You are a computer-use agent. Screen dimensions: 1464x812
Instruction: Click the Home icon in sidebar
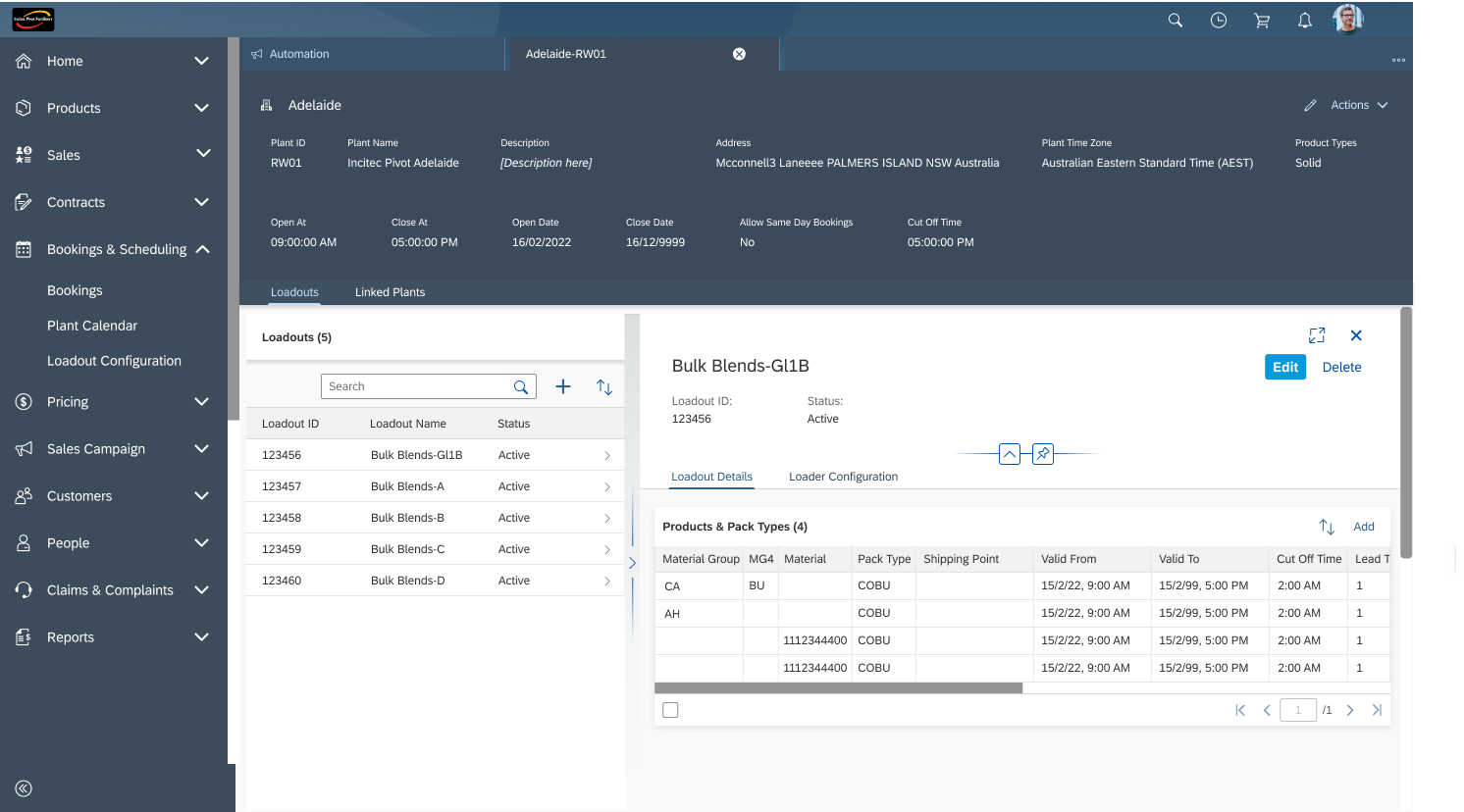click(x=24, y=61)
